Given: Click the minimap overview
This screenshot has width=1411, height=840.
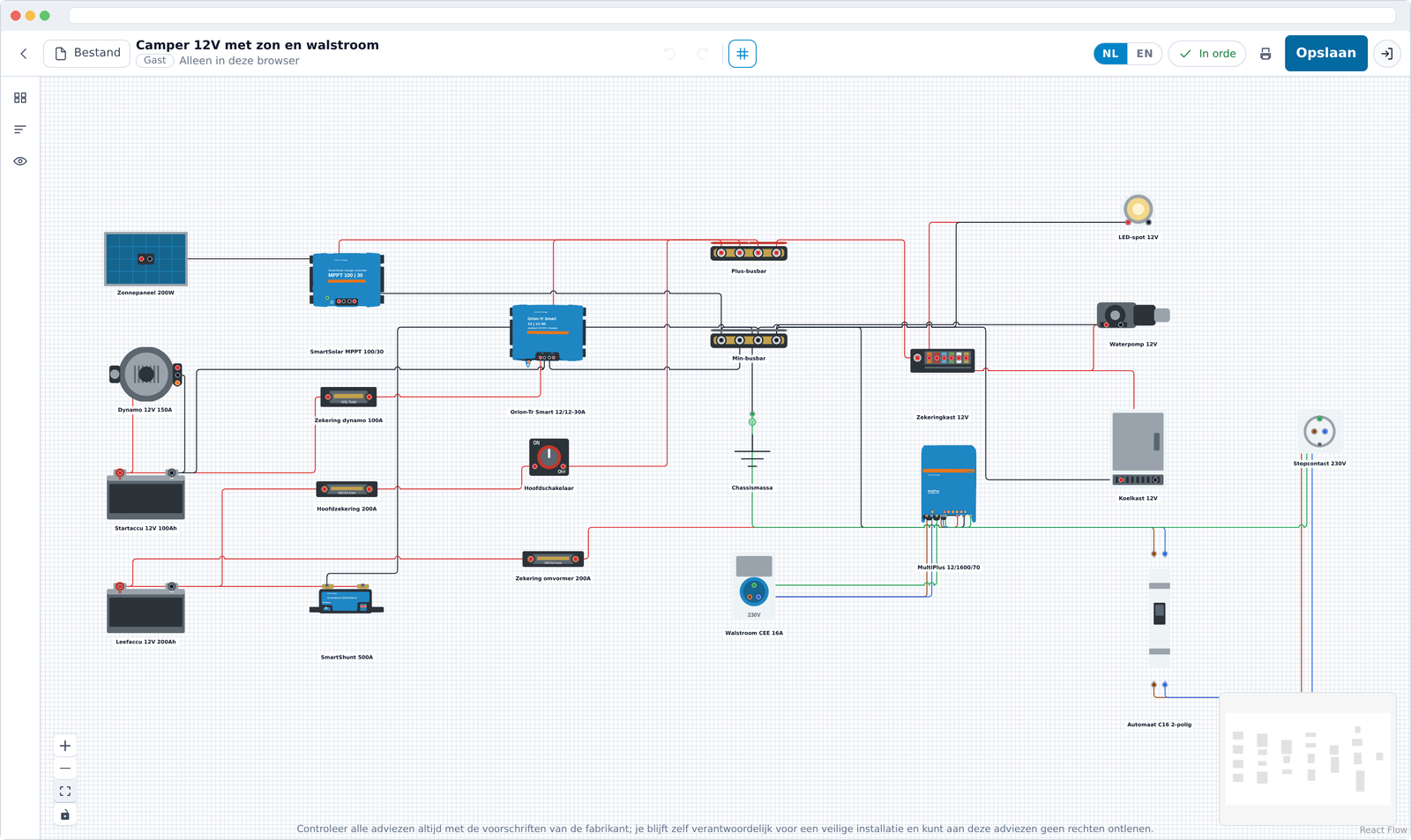Looking at the screenshot, I should [x=1308, y=759].
